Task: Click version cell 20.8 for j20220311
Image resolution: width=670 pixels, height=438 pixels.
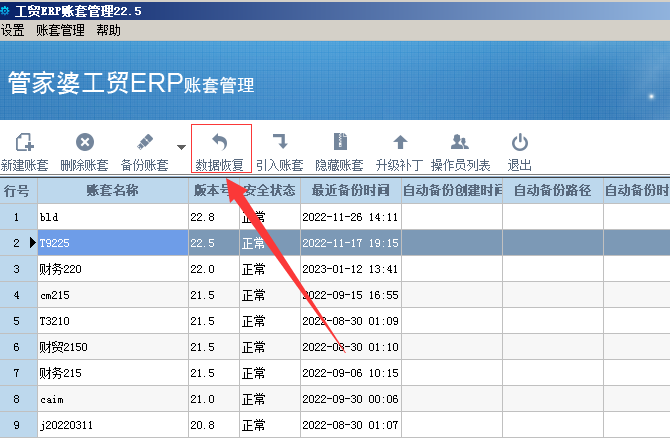Action: (x=214, y=425)
